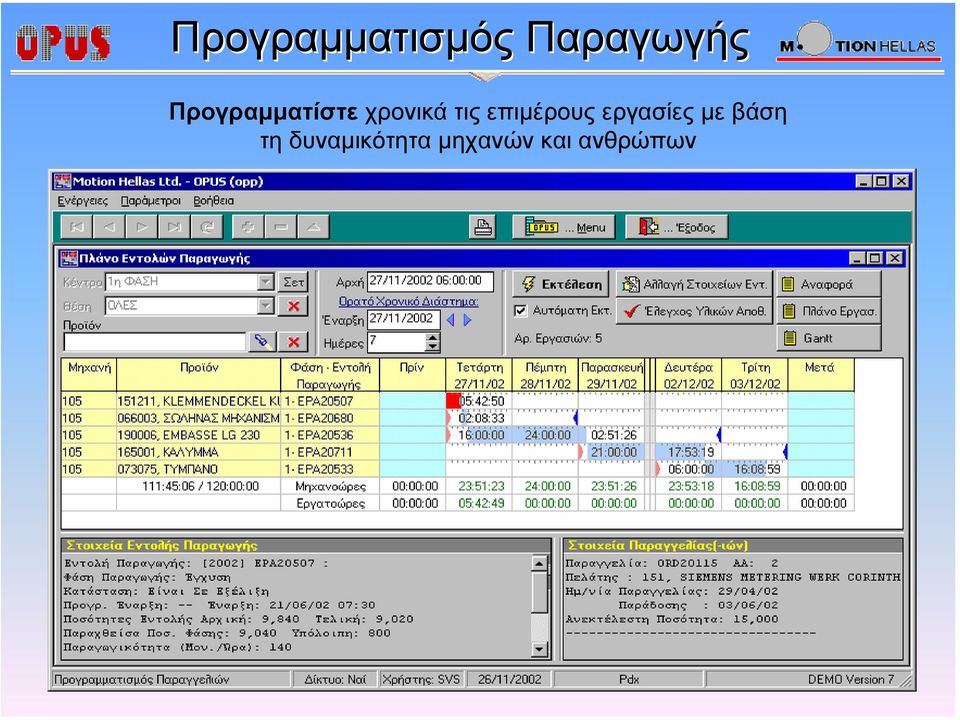Open the OPUS Menu button
This screenshot has width=960, height=720.
(564, 227)
